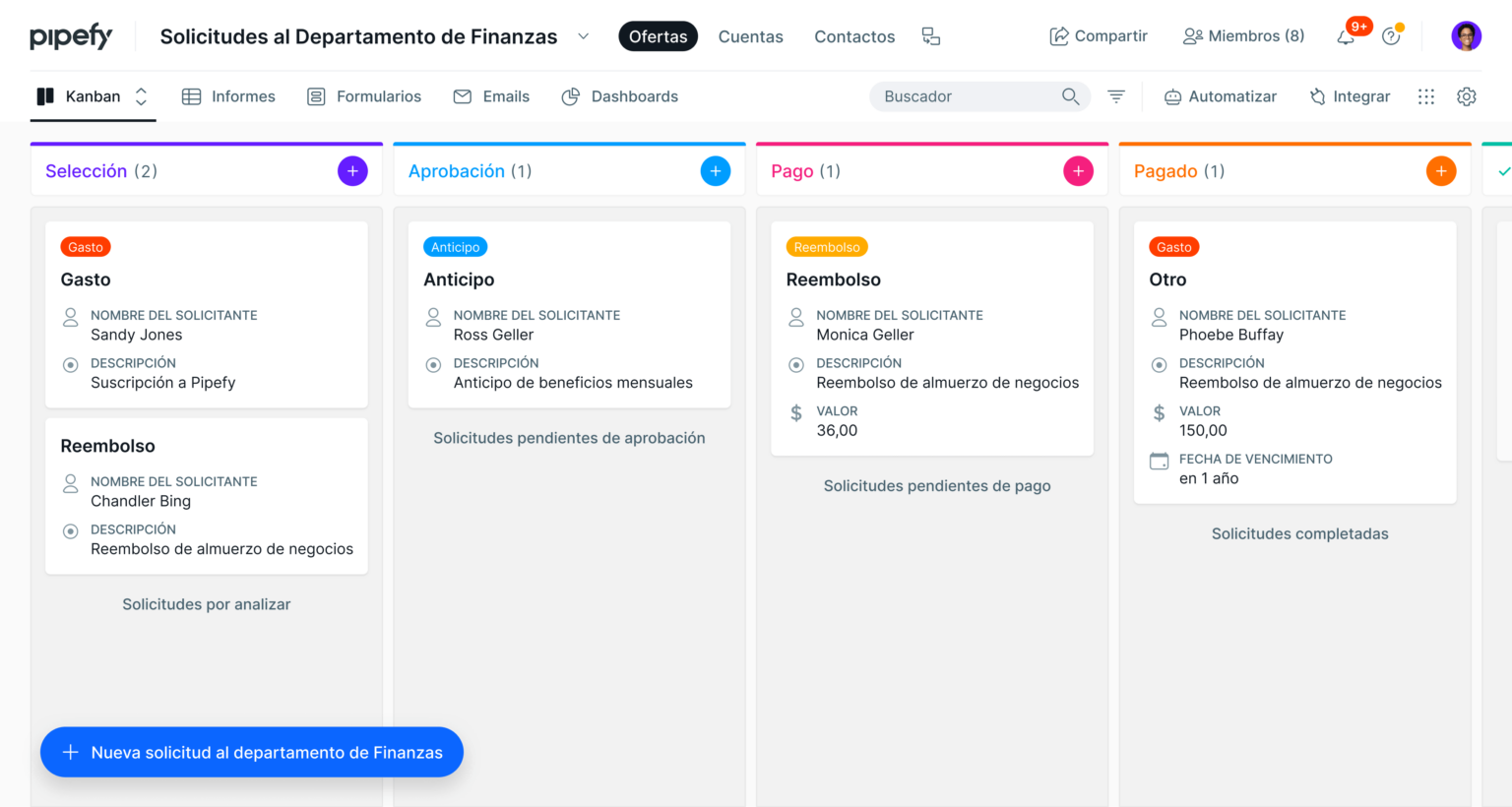Add card to Aprobación phase

tap(716, 171)
